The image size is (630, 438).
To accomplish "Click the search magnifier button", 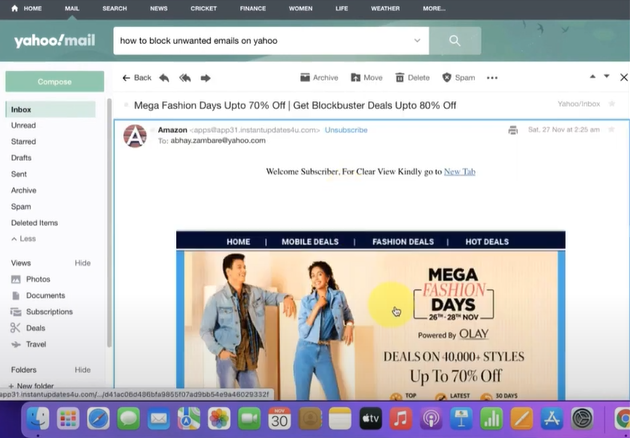I will (455, 41).
